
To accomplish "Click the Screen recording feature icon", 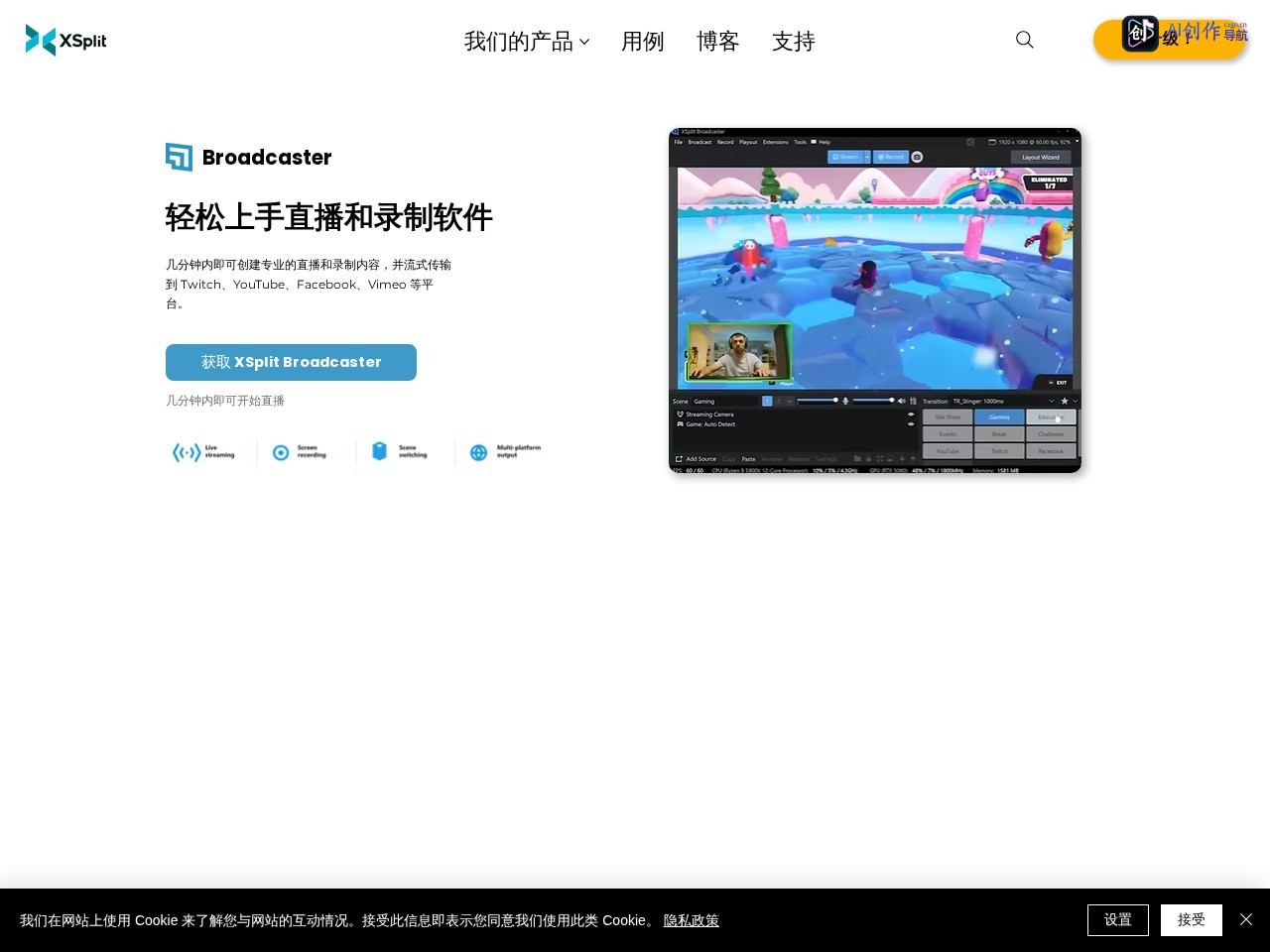I will coord(281,452).
